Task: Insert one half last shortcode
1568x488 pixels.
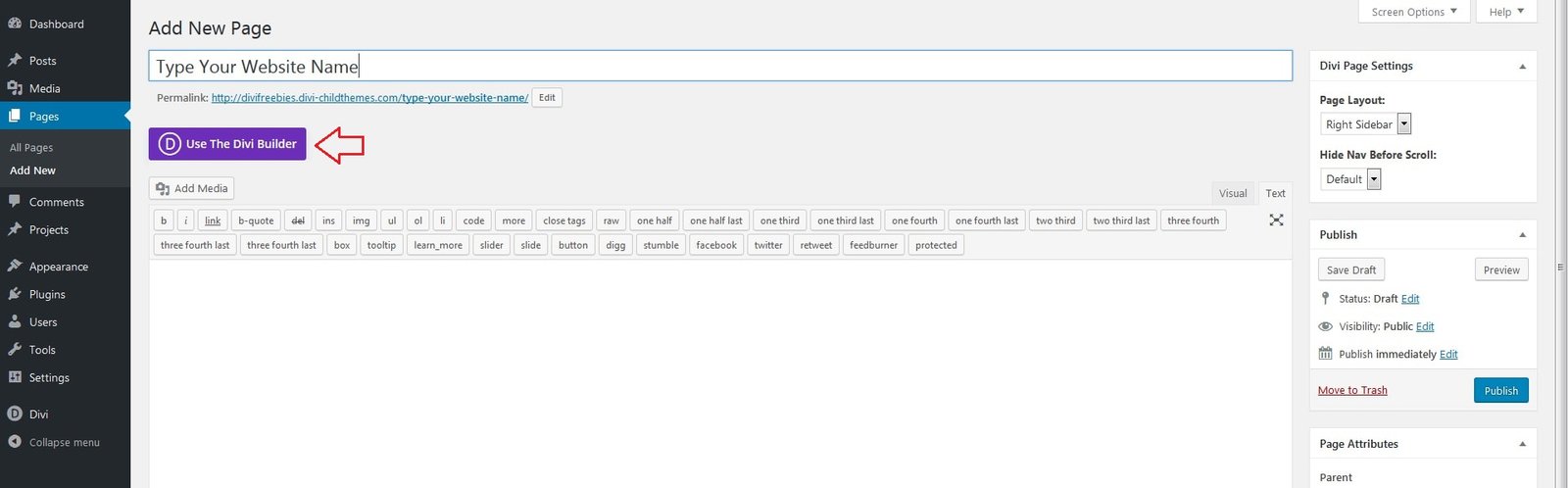Action: click(716, 220)
